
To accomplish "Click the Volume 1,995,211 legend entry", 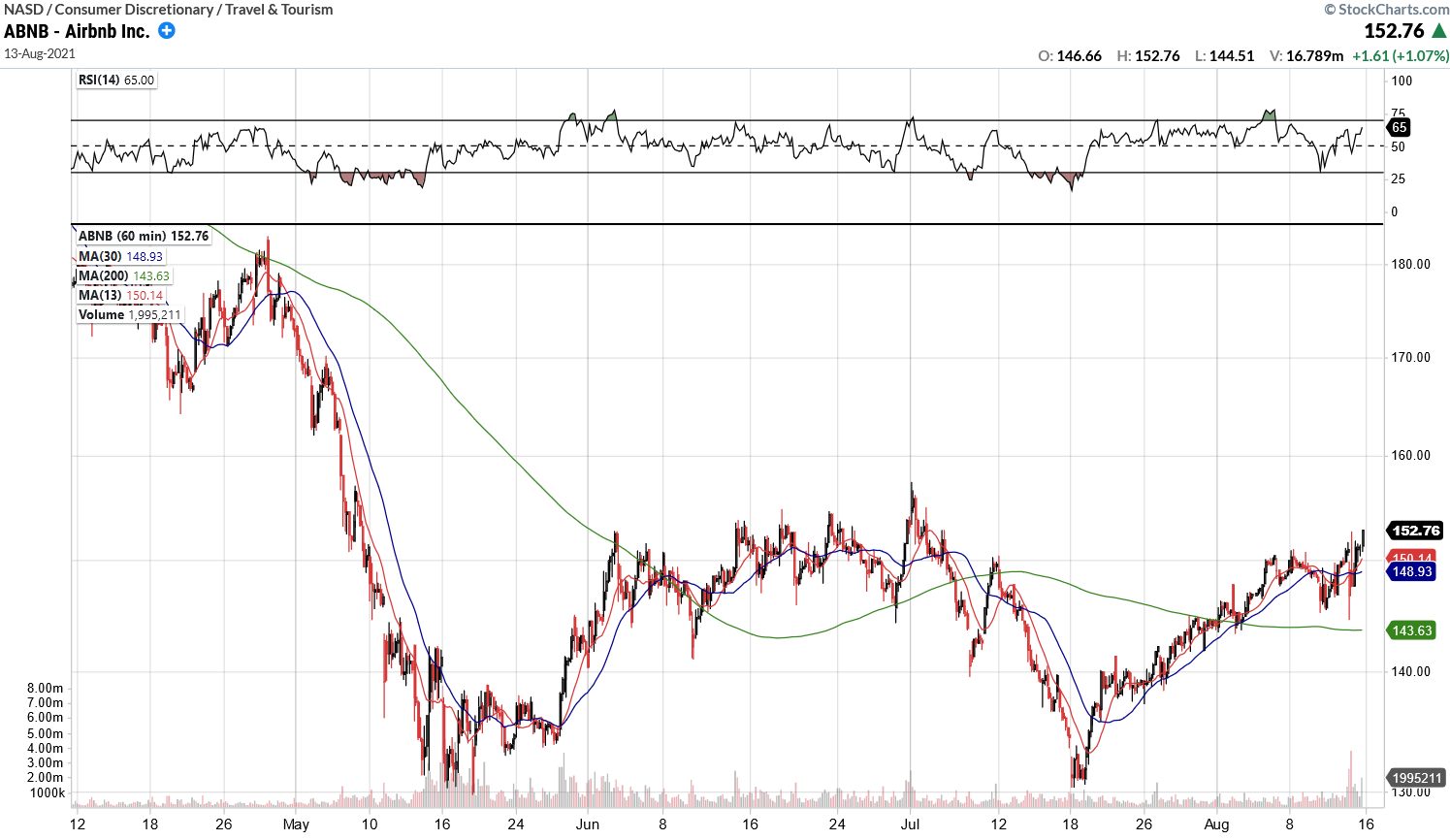I will click(x=130, y=314).
